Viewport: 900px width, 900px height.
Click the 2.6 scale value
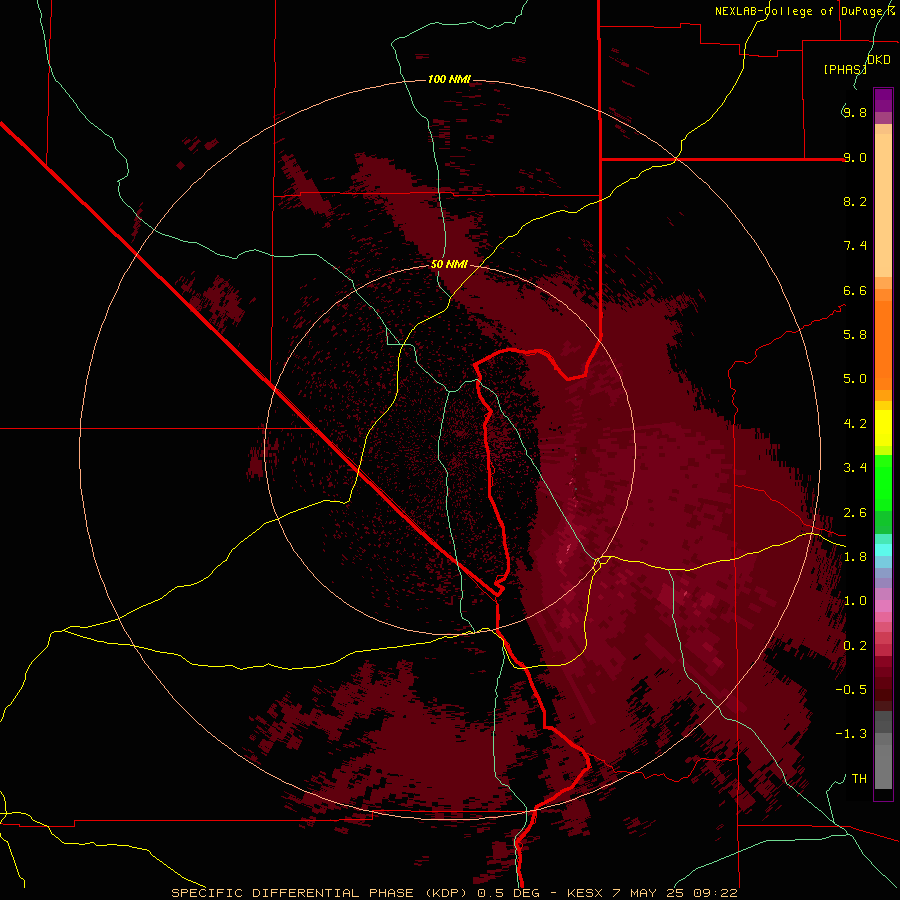854,513
